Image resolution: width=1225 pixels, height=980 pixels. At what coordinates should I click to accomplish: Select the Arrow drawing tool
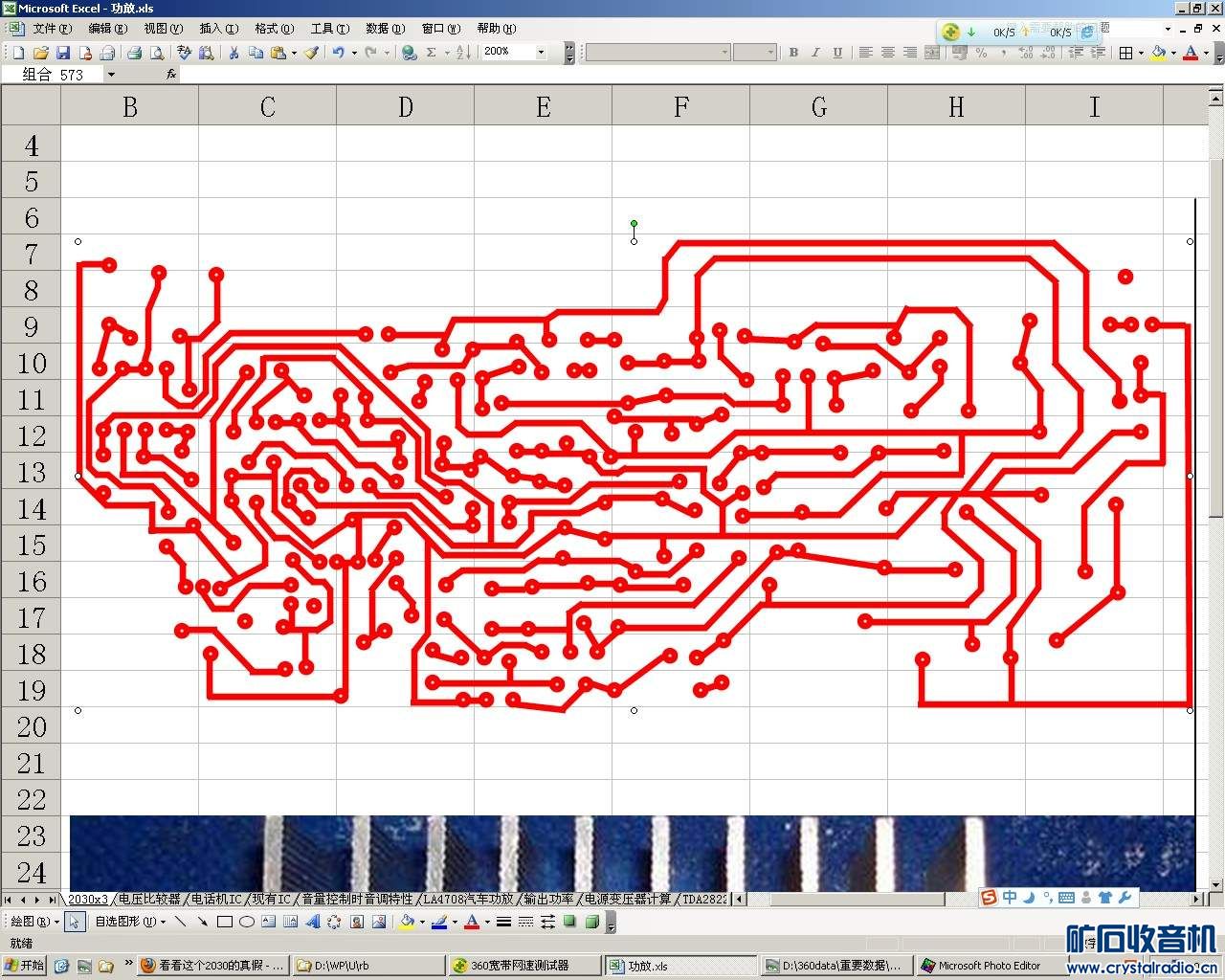point(202,922)
